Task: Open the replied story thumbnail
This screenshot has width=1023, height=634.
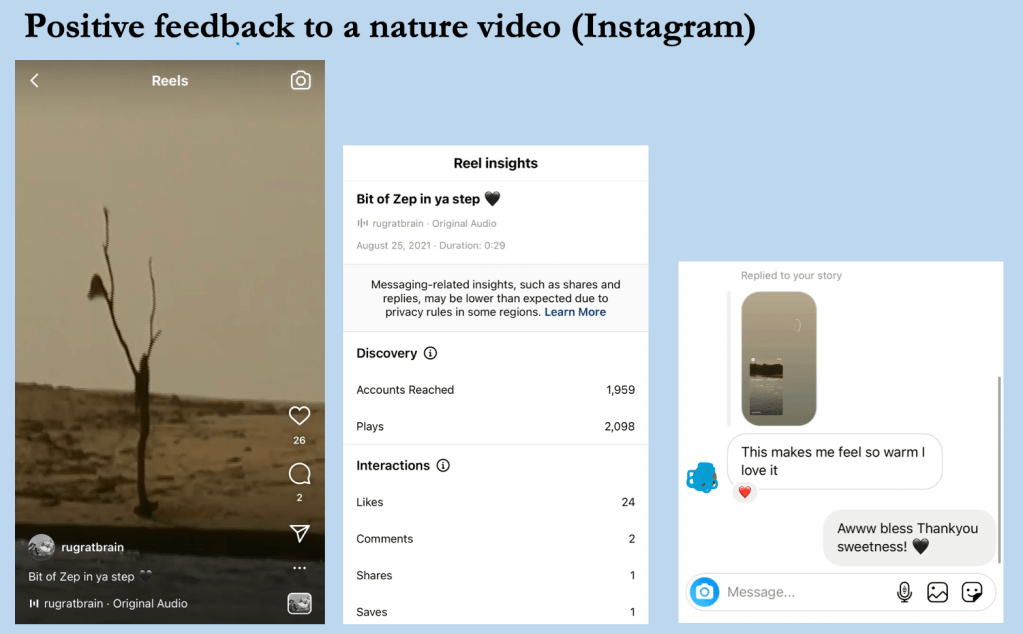Action: coord(779,358)
